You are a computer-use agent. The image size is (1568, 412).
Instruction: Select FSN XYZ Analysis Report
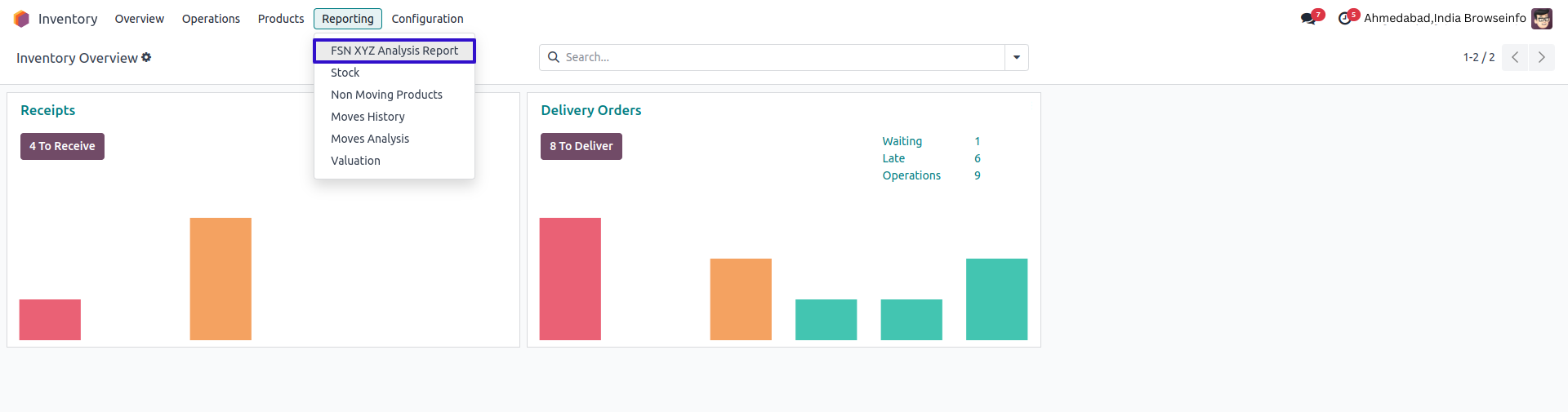pos(394,51)
